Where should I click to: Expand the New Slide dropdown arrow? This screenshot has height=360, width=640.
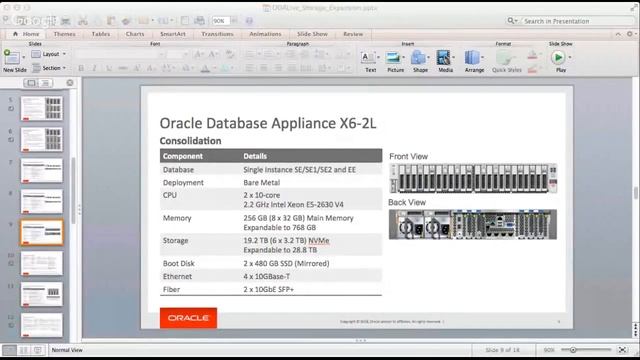[x=24, y=57]
